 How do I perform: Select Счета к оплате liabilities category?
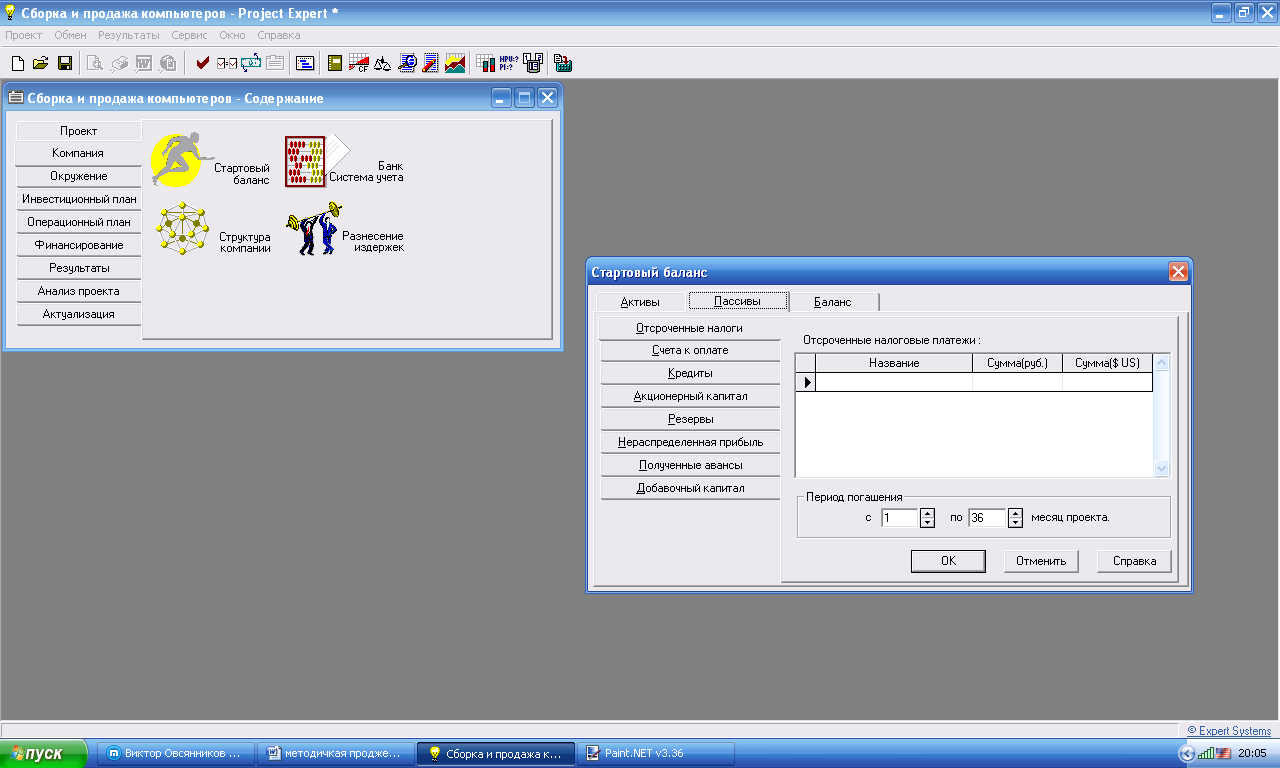[690, 351]
